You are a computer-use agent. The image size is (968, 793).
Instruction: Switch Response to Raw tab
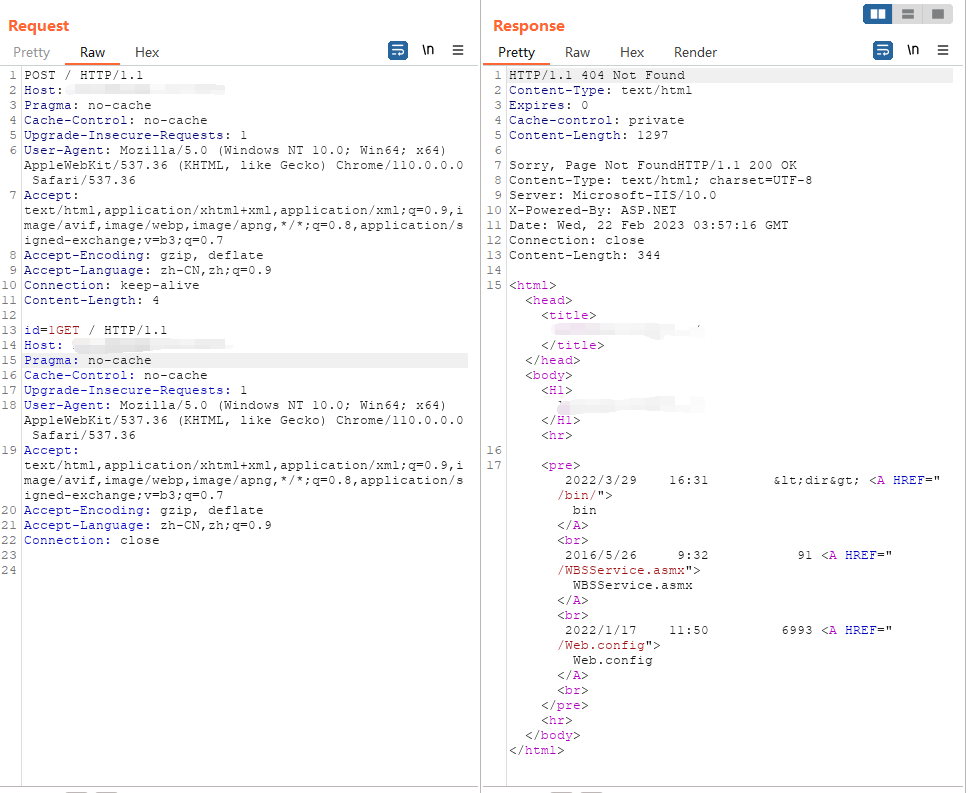577,52
